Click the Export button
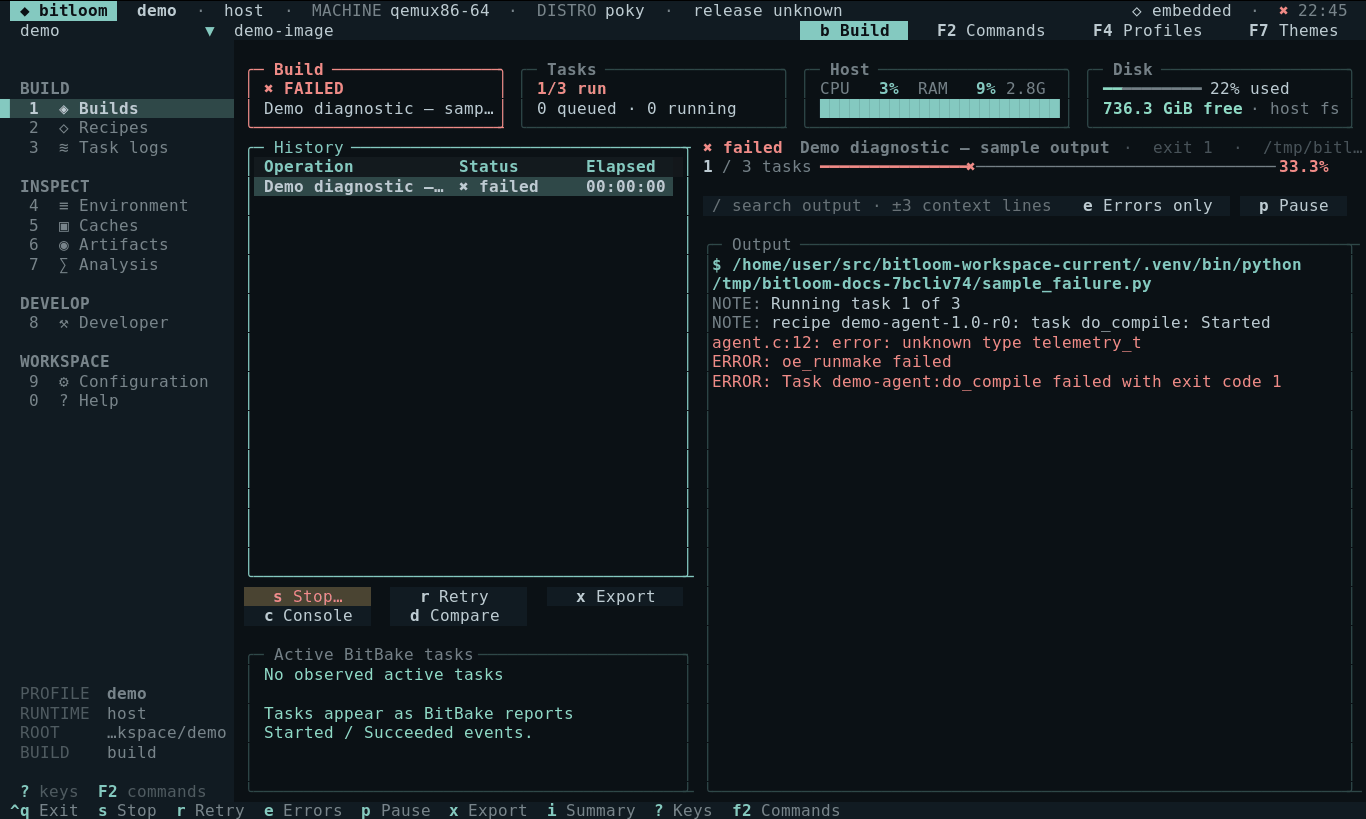 (615, 597)
